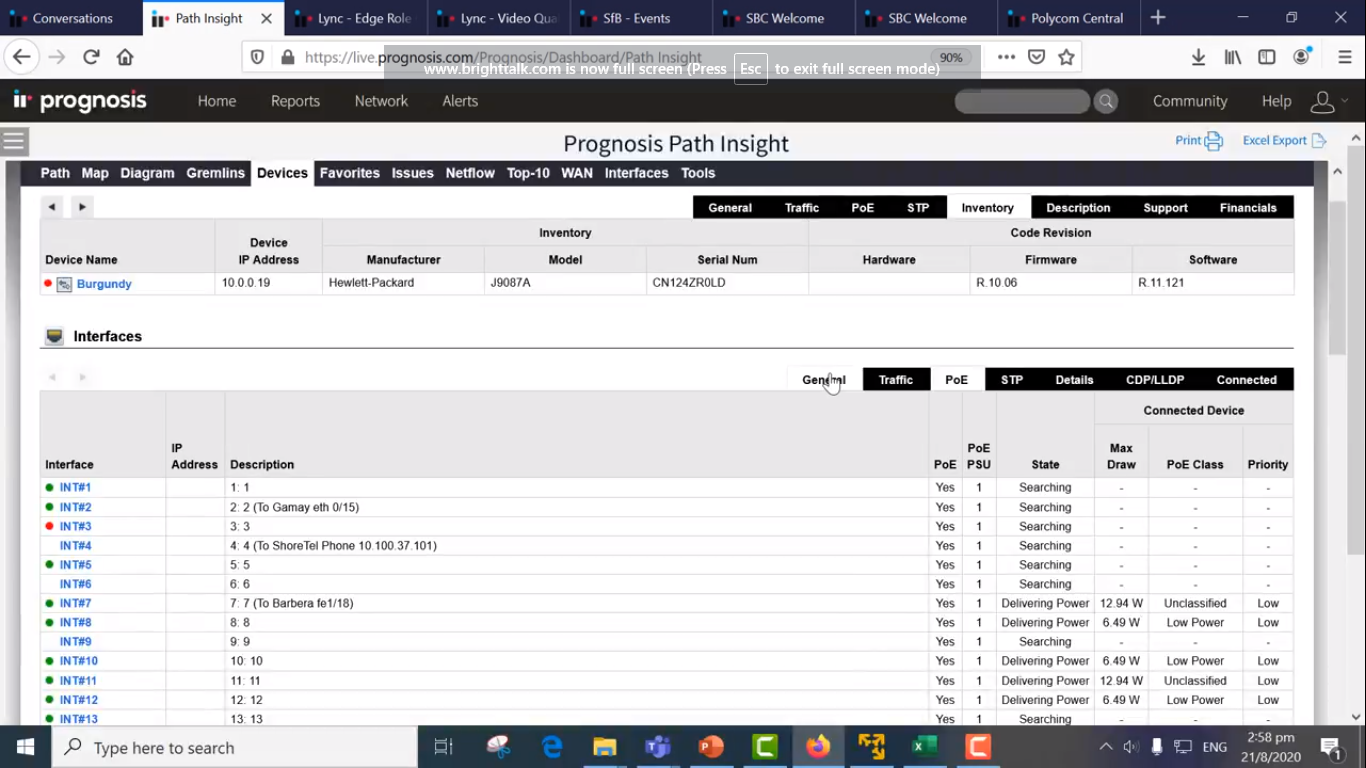
Task: Switch to the Gremlins tab
Action: coord(215,173)
